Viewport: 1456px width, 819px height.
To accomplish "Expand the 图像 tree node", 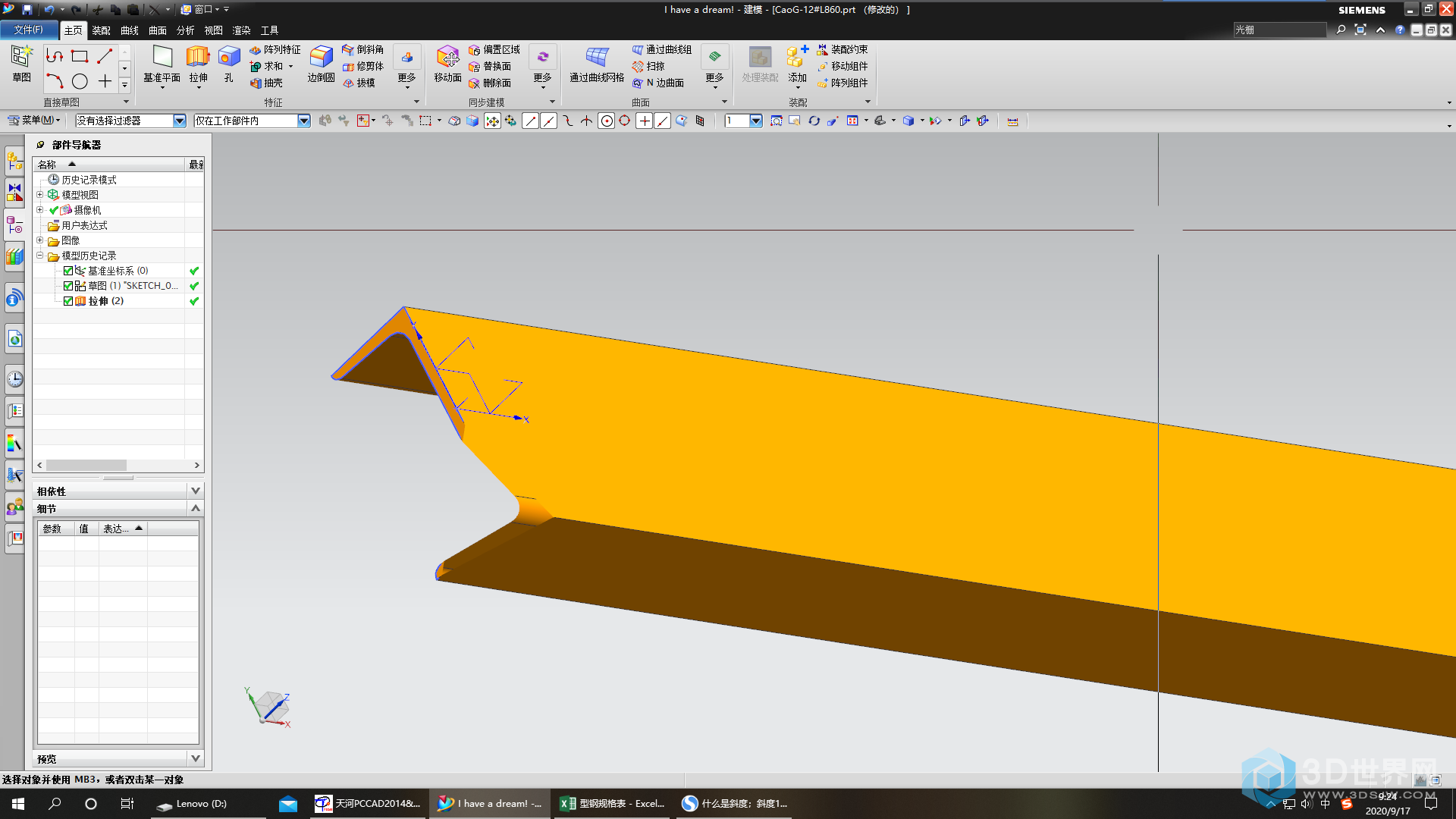I will pyautogui.click(x=39, y=240).
